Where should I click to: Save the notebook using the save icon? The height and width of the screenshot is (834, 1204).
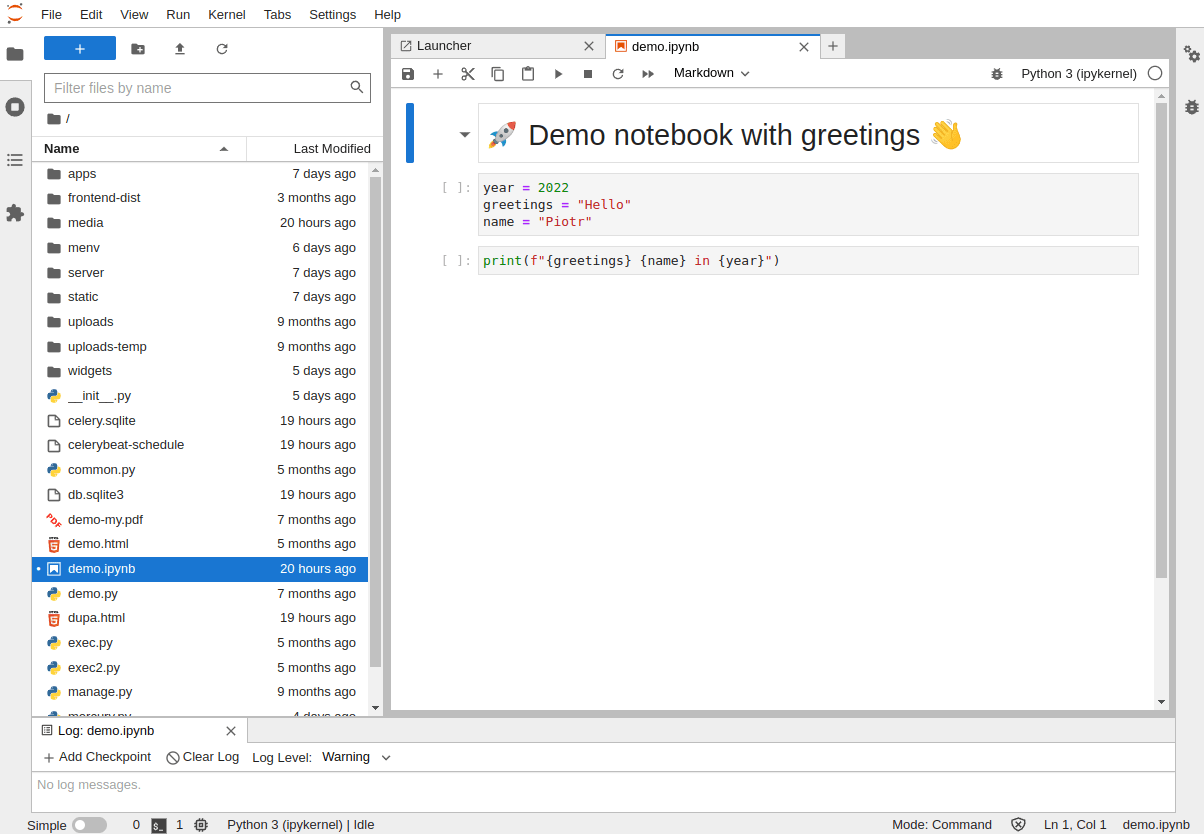(408, 73)
